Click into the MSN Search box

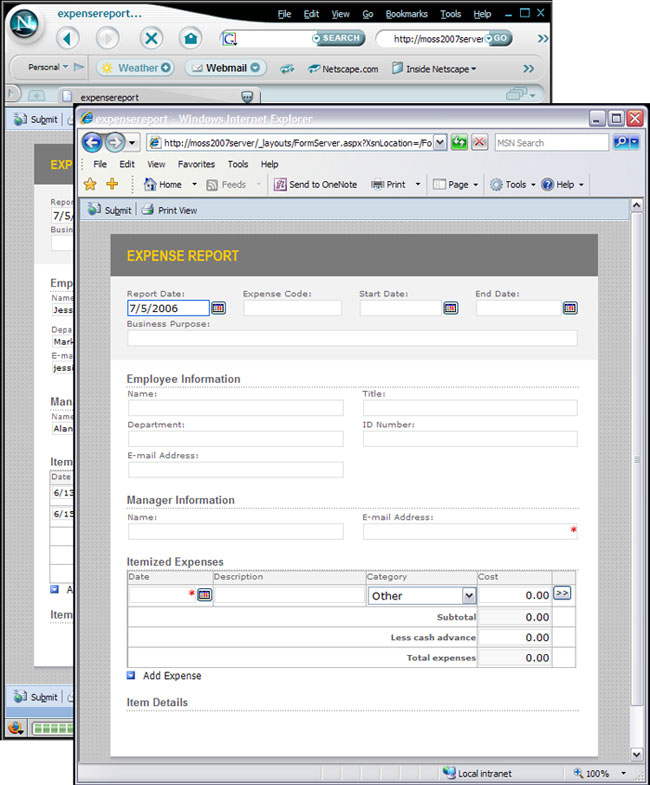point(551,143)
